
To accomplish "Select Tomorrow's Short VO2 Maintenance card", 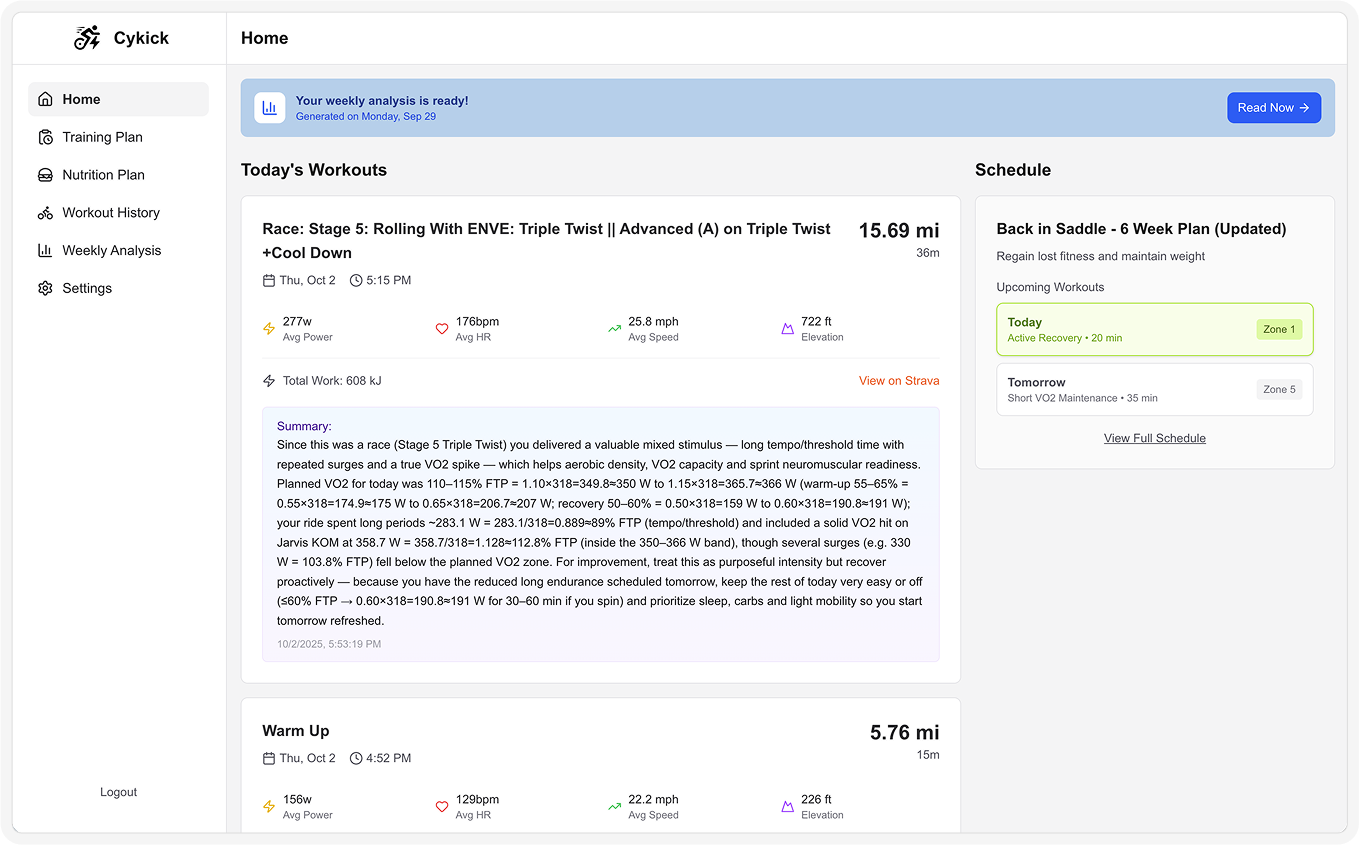I will [1154, 389].
